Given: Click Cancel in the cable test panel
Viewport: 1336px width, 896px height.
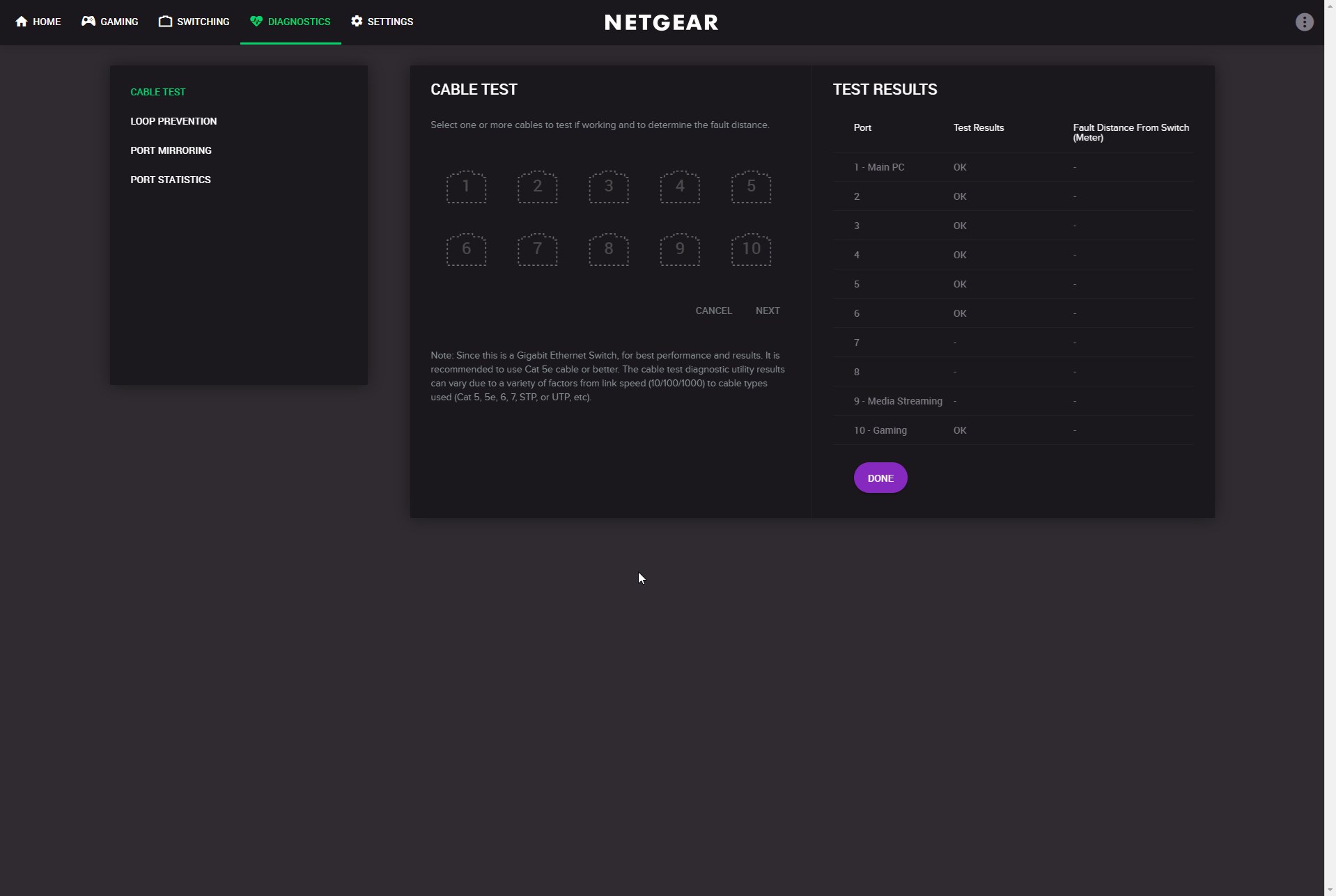Looking at the screenshot, I should [713, 311].
